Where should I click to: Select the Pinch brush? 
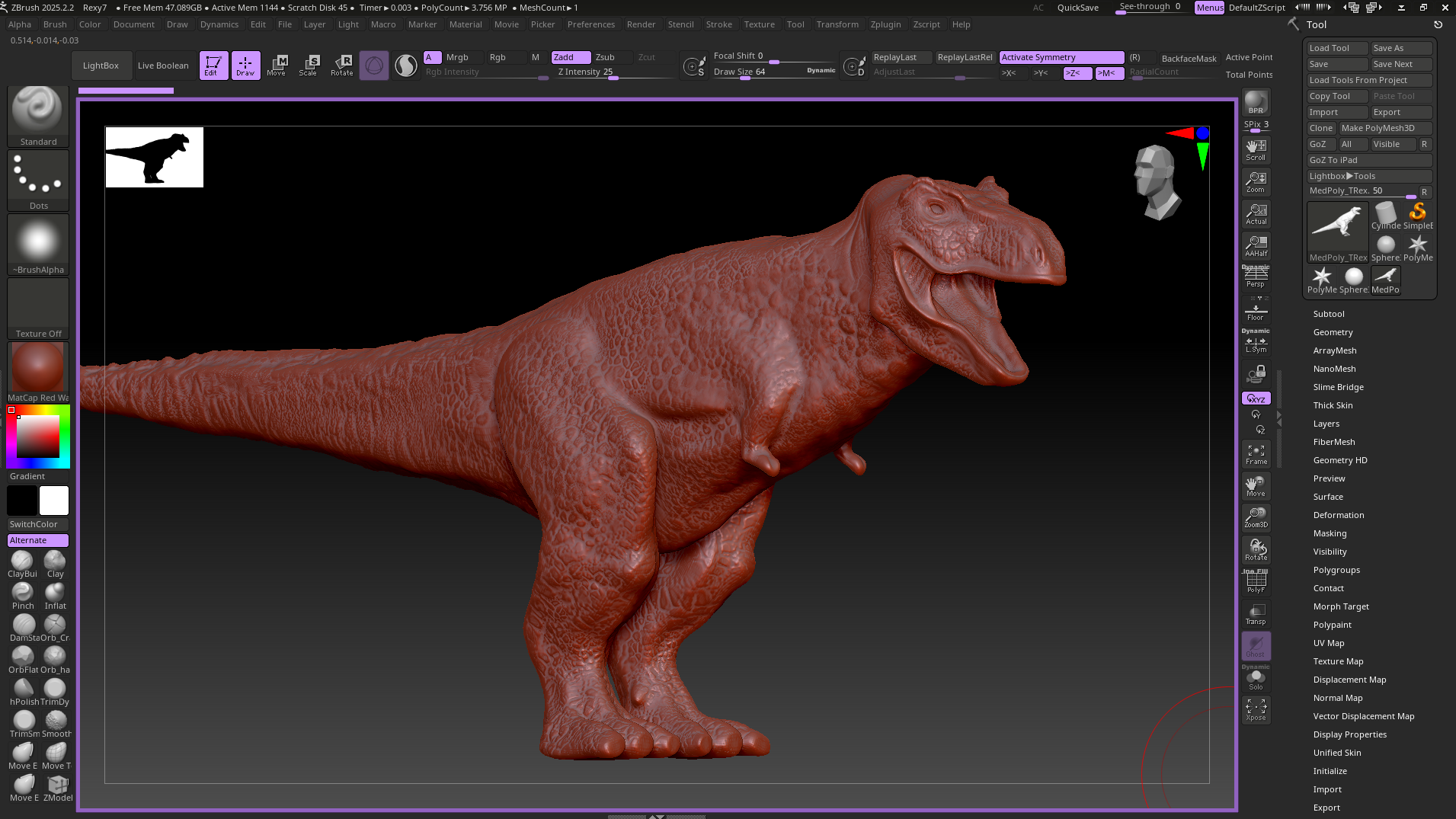[x=22, y=597]
